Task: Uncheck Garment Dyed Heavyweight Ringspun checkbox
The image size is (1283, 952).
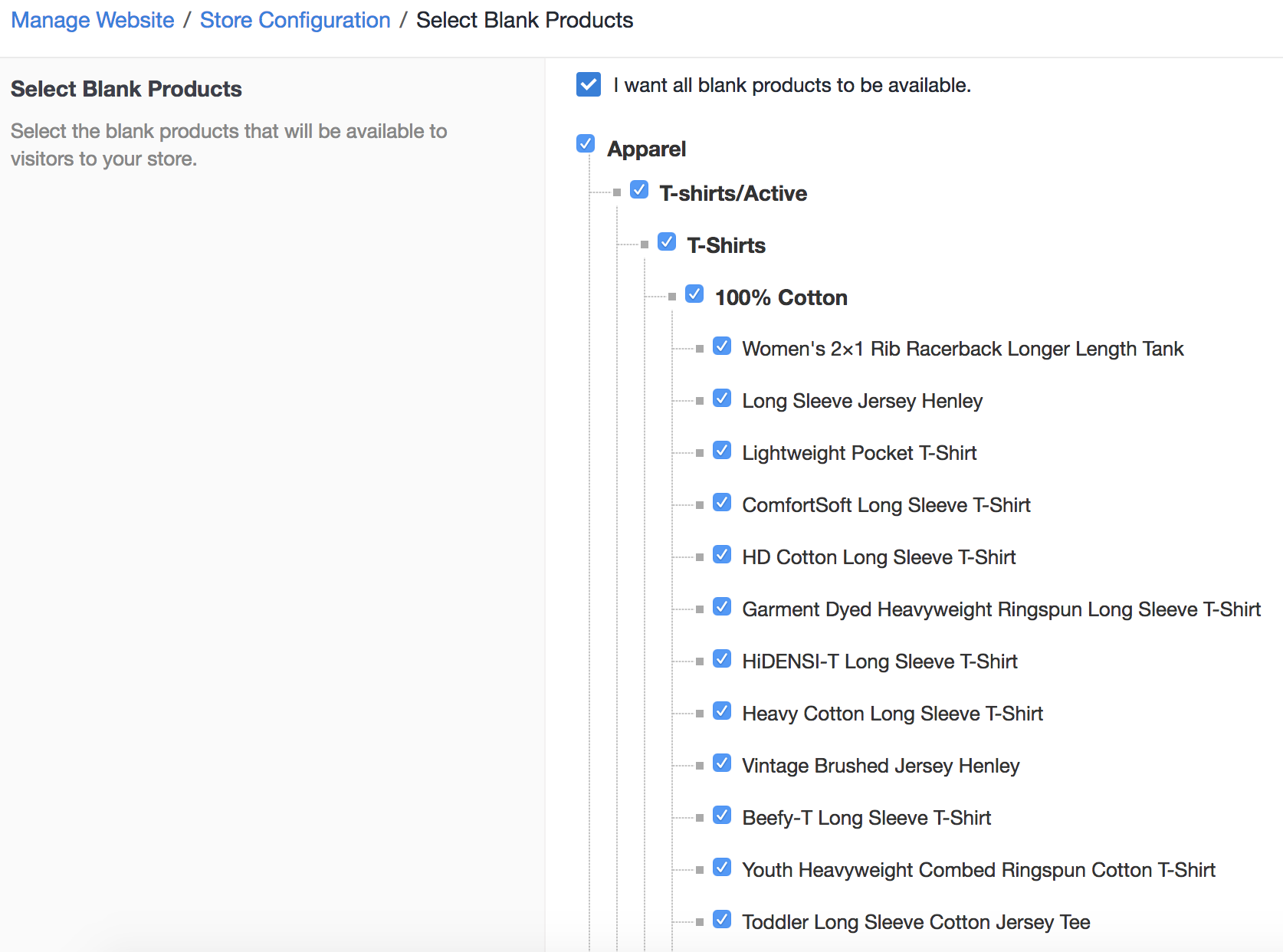Action: point(722,606)
